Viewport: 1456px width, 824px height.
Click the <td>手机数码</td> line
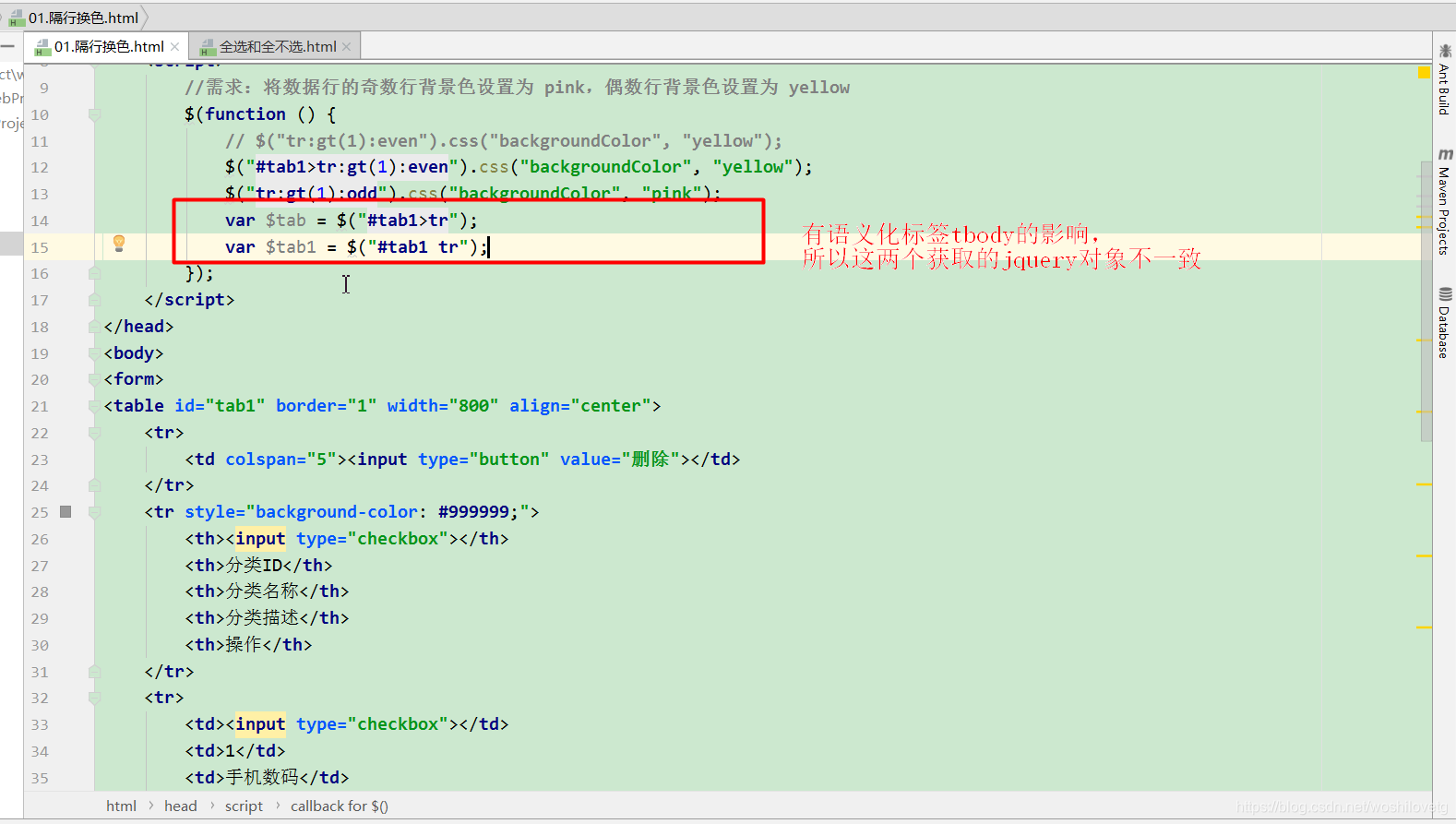tap(267, 778)
